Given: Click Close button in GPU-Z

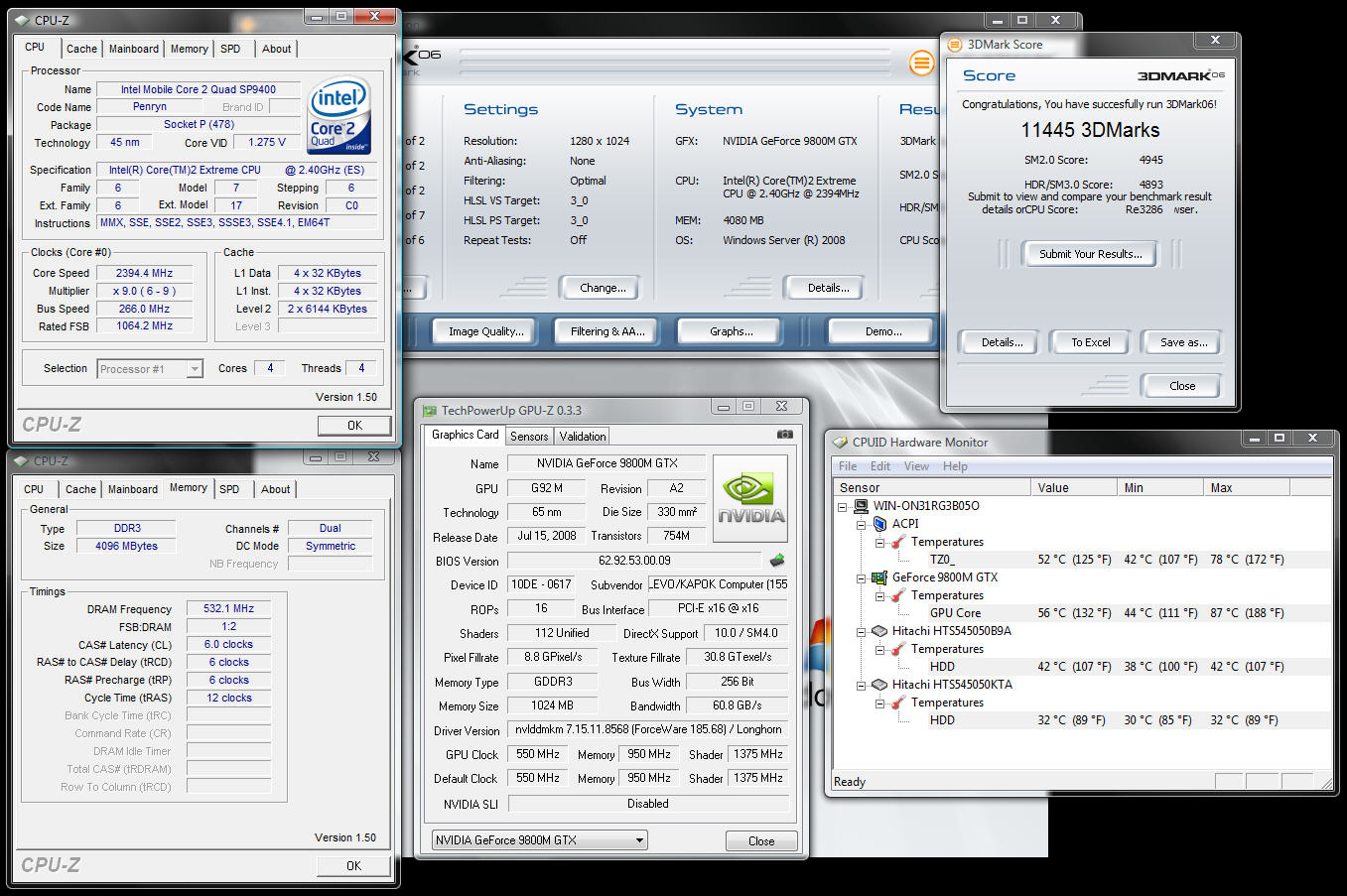Looking at the screenshot, I should click(761, 840).
